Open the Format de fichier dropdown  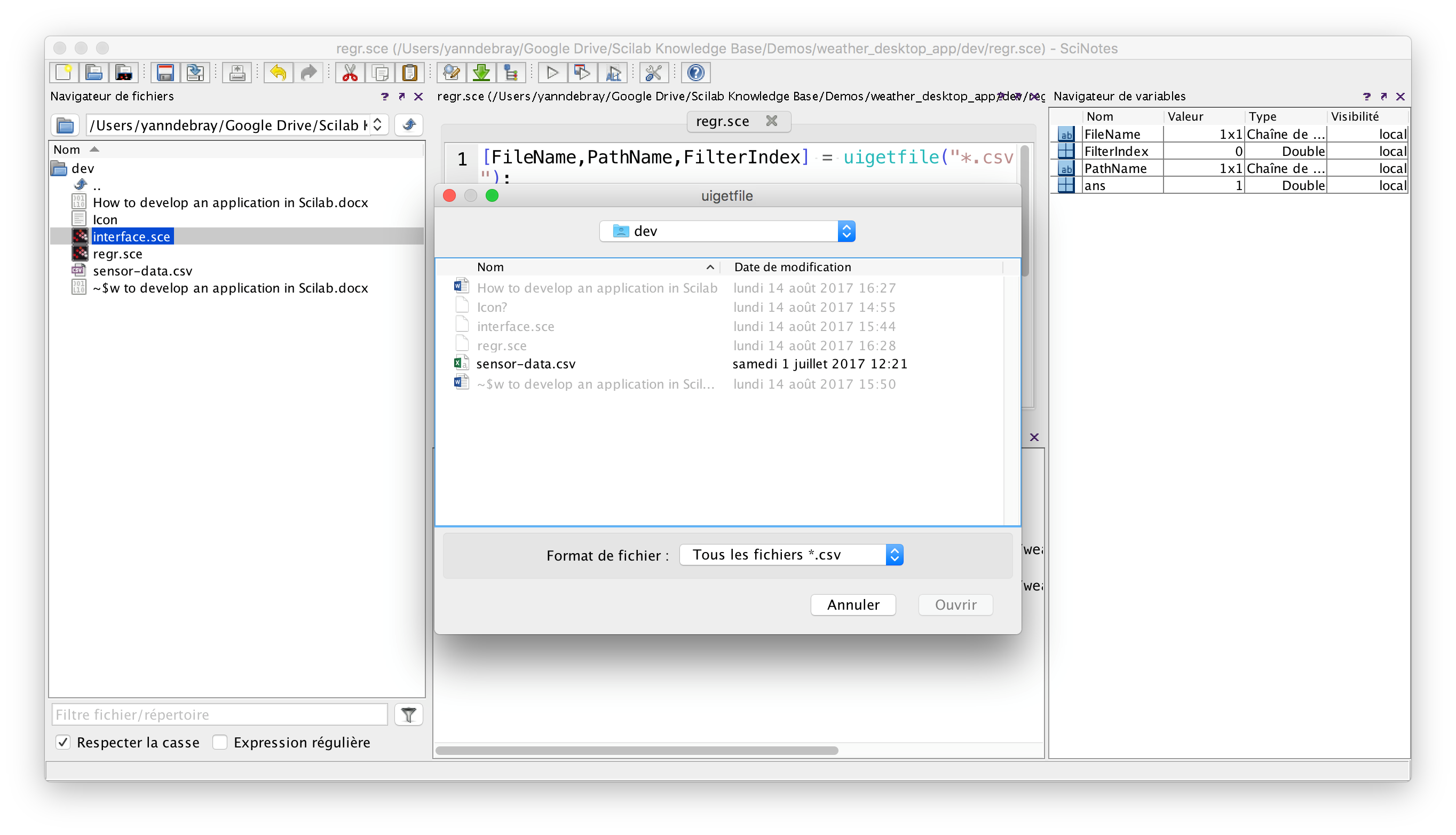coord(791,555)
